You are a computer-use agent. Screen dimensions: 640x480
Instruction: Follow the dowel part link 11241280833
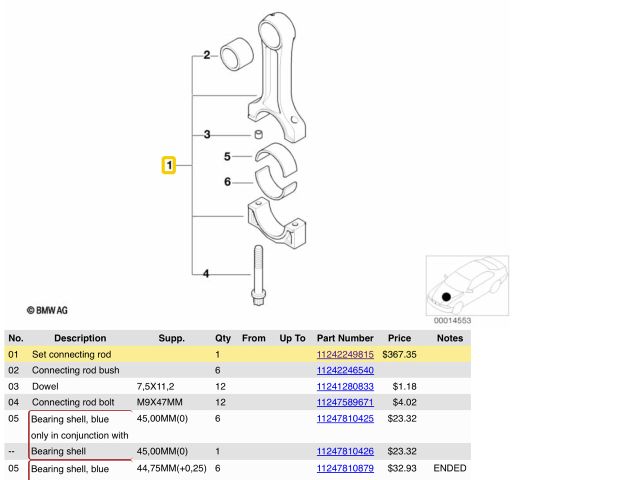pos(344,386)
